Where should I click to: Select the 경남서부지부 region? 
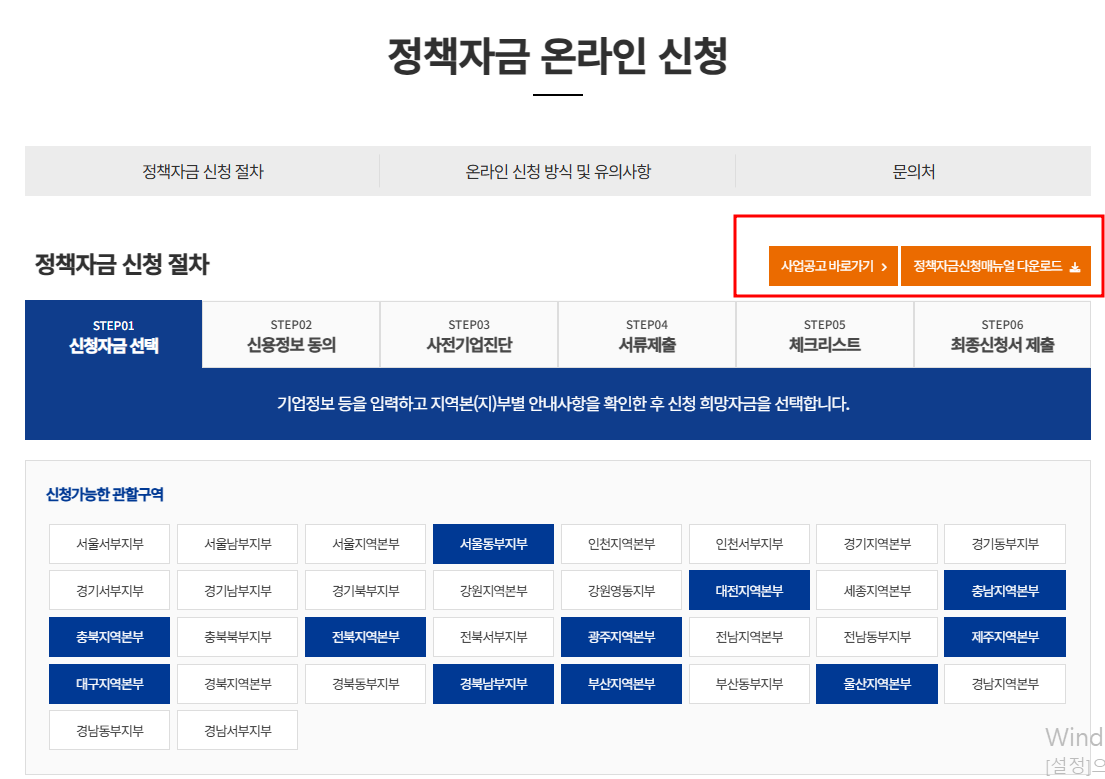tap(237, 730)
